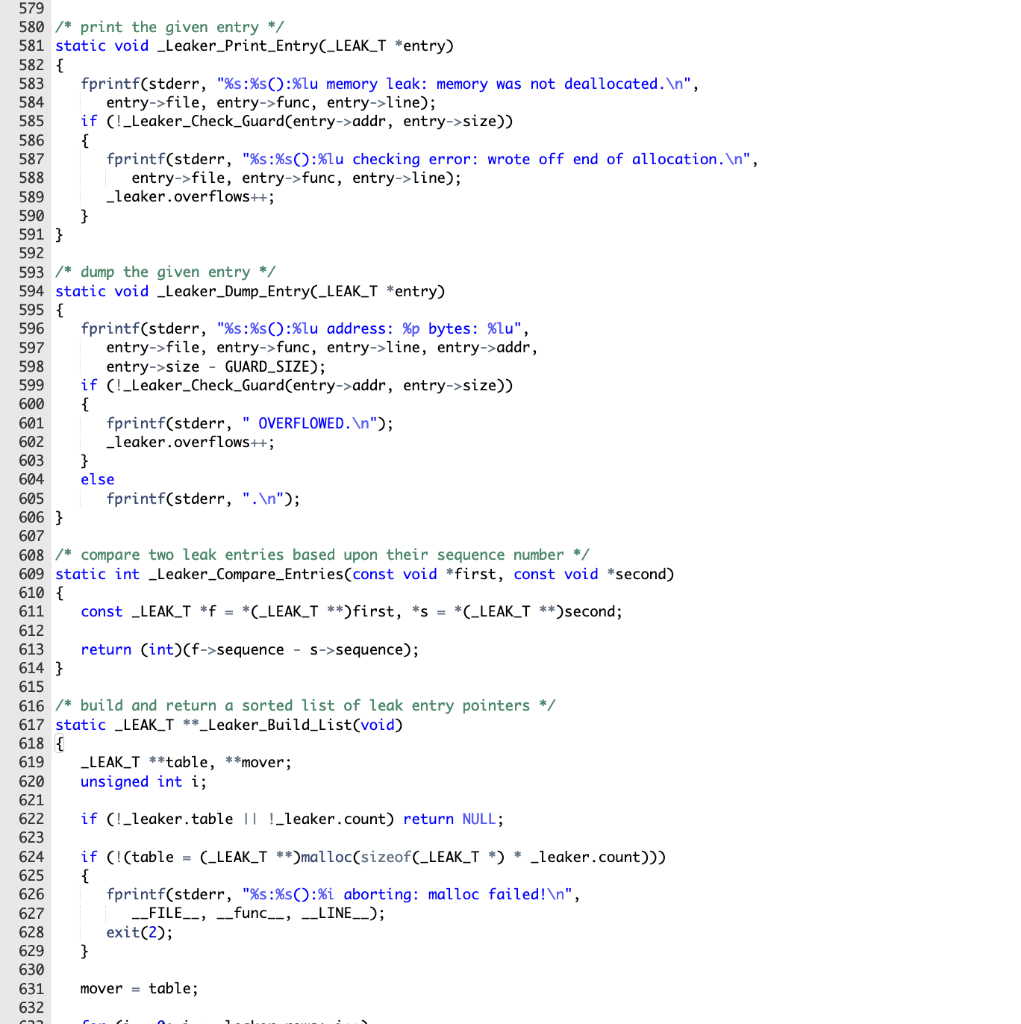This screenshot has width=1021, height=1024.
Task: Click line number 594 in the gutter
Action: [31, 291]
